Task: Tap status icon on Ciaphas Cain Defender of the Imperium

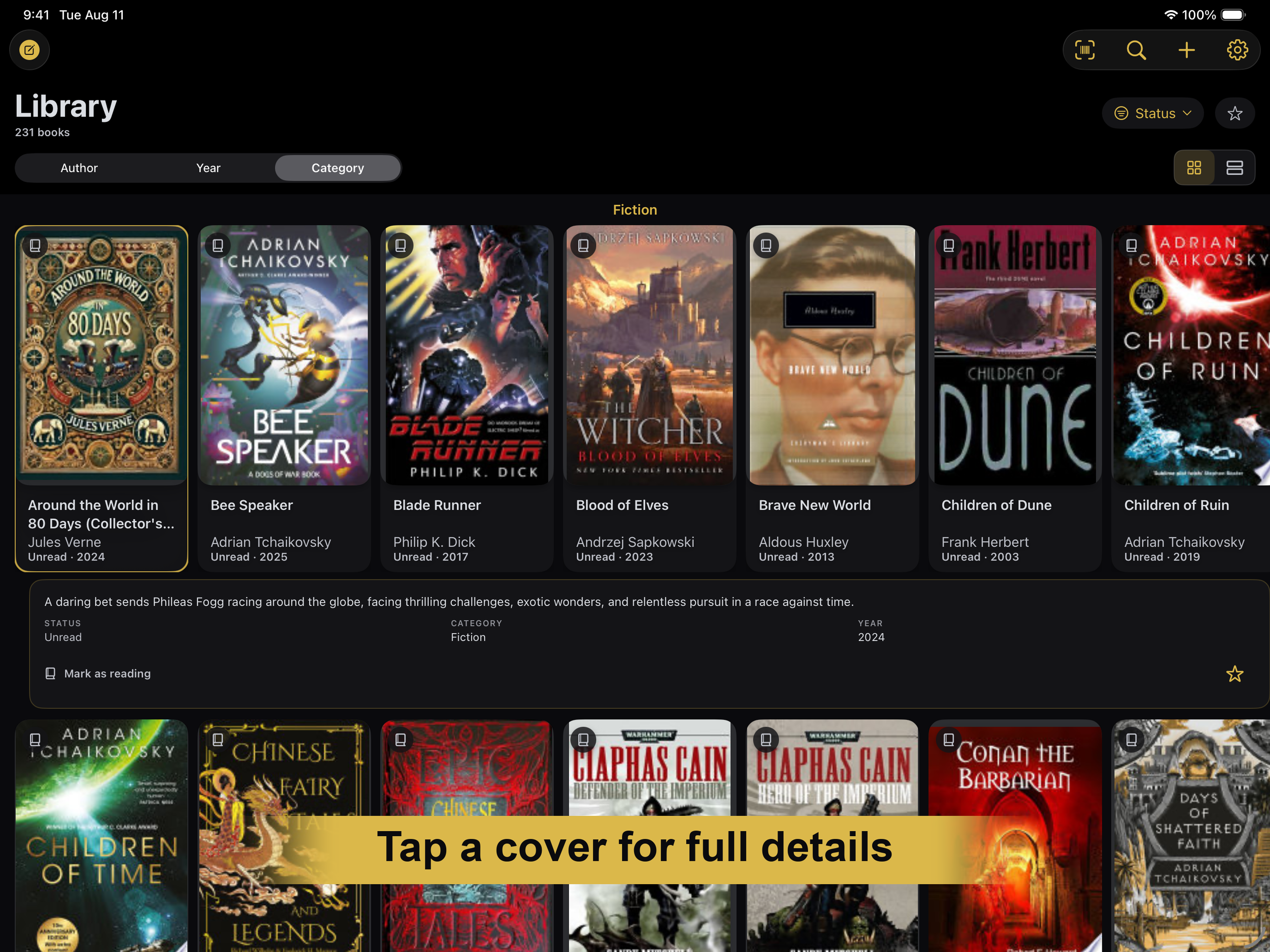Action: [x=583, y=739]
